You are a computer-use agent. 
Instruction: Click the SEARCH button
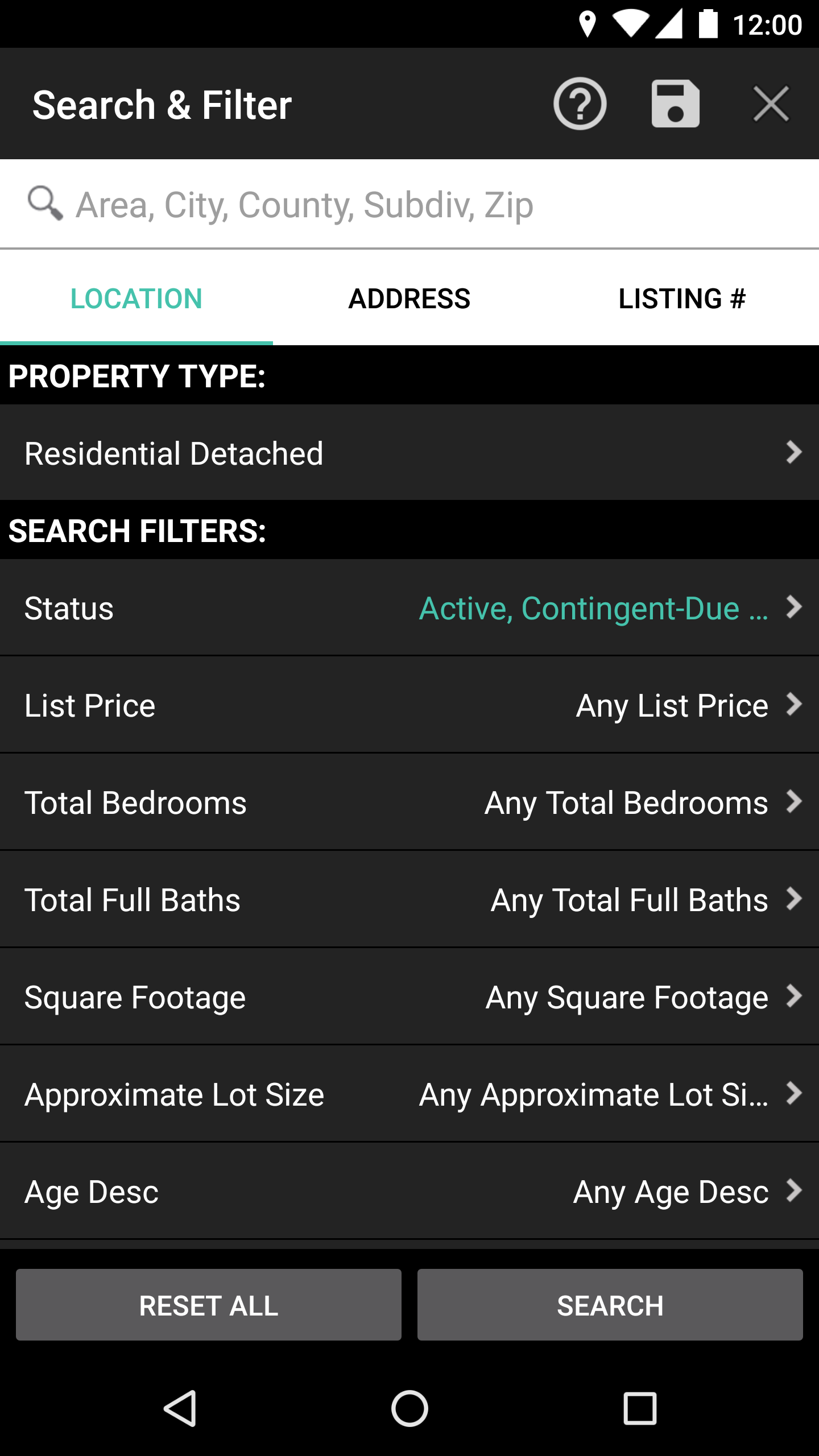(610, 1305)
